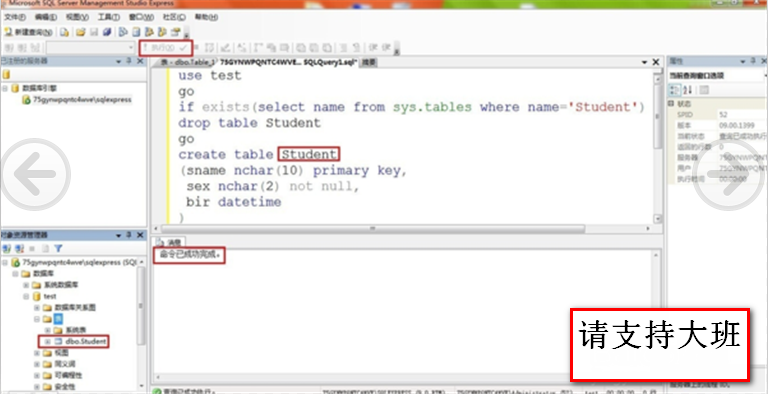Collapse the test database node
Screen dimensions: 768x394
(x=26, y=296)
